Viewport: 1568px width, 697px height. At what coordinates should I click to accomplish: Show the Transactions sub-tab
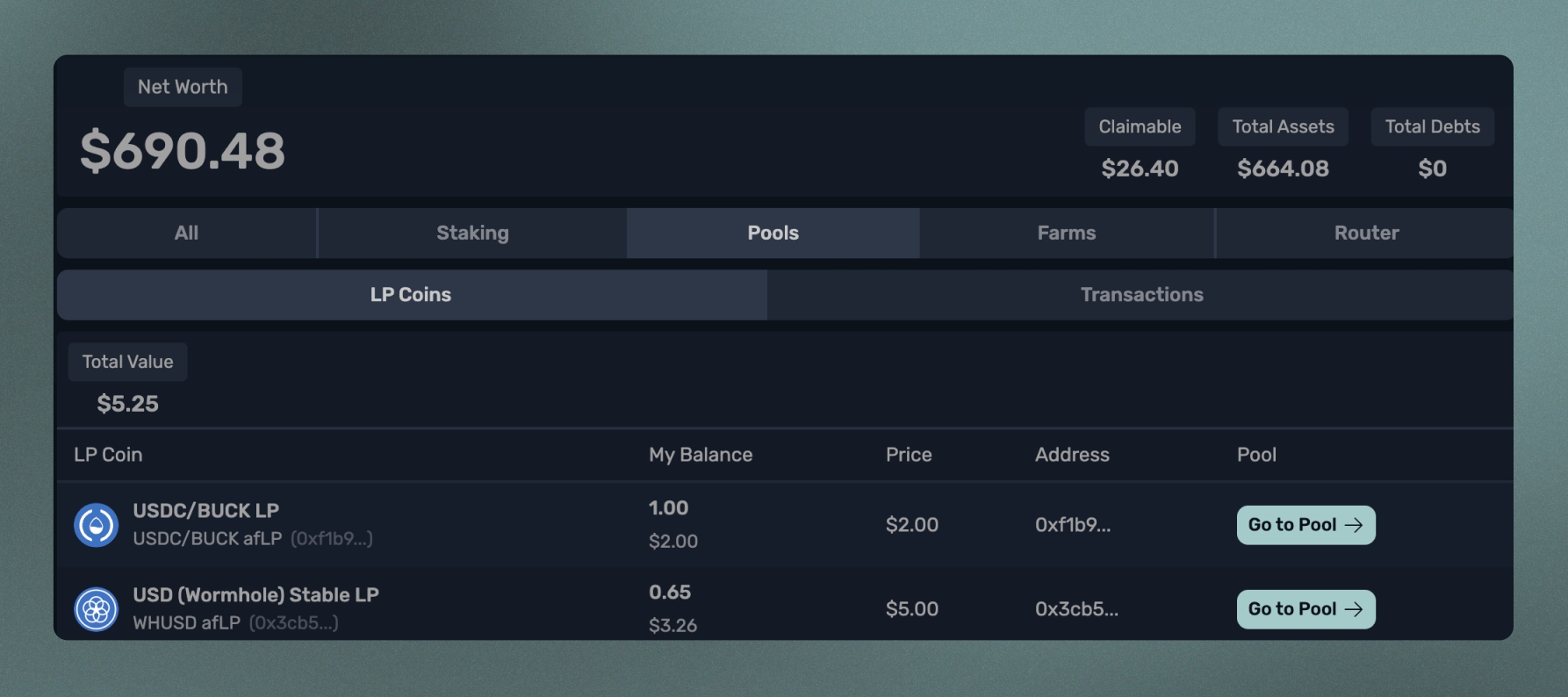[1141, 295]
